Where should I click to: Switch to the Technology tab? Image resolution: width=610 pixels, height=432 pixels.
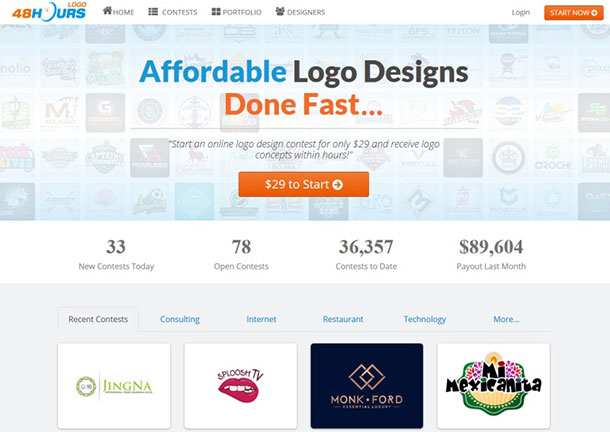425,319
